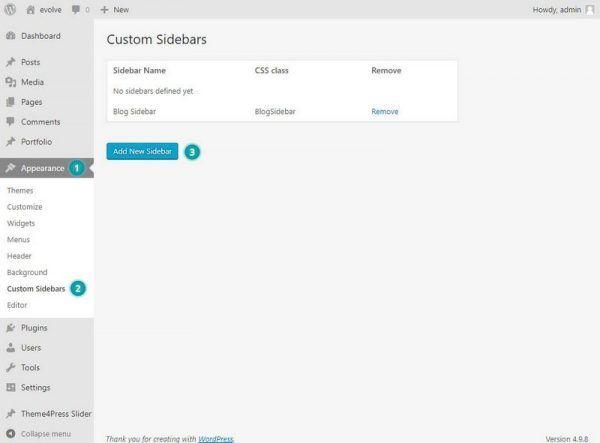Image resolution: width=600 pixels, height=443 pixels.
Task: Open Background submenu item
Action: (27, 272)
